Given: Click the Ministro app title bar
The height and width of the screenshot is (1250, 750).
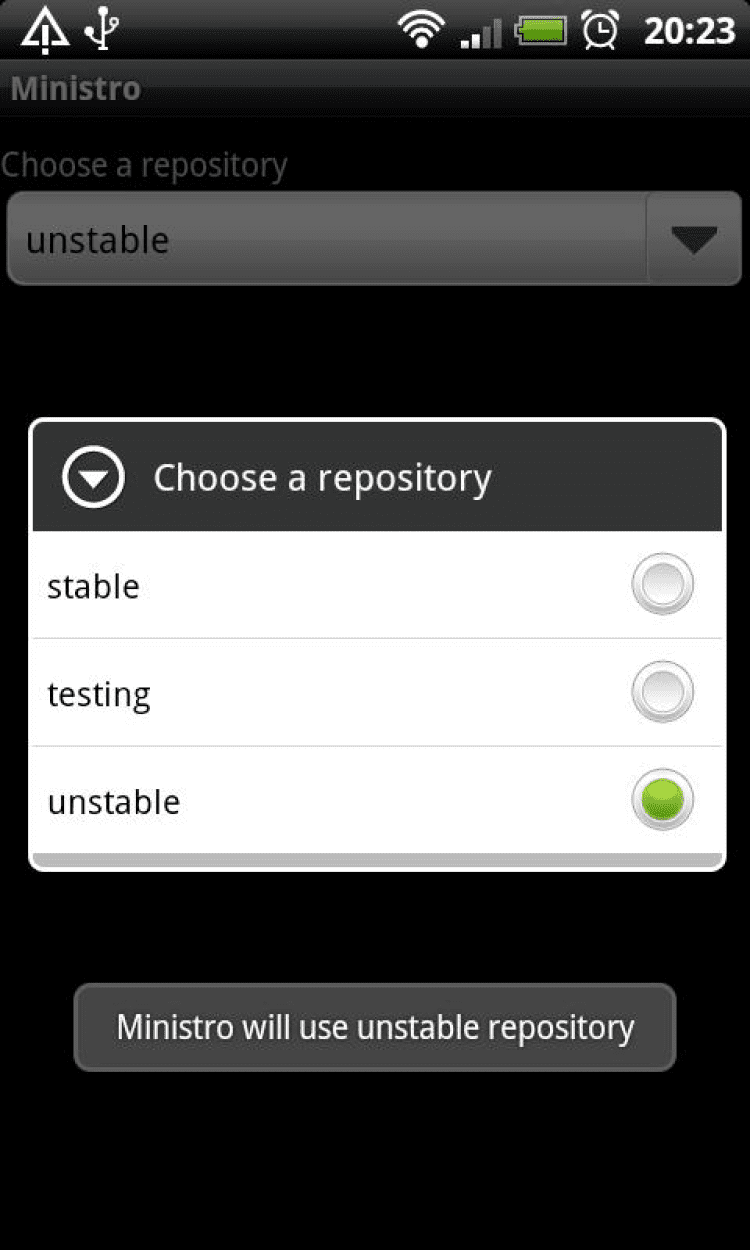Looking at the screenshot, I should 76,89.
